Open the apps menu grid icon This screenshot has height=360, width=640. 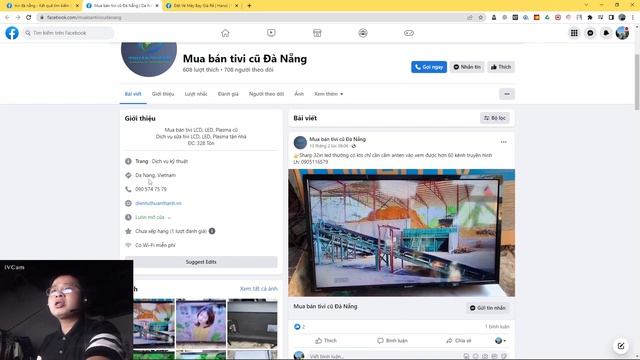click(574, 33)
